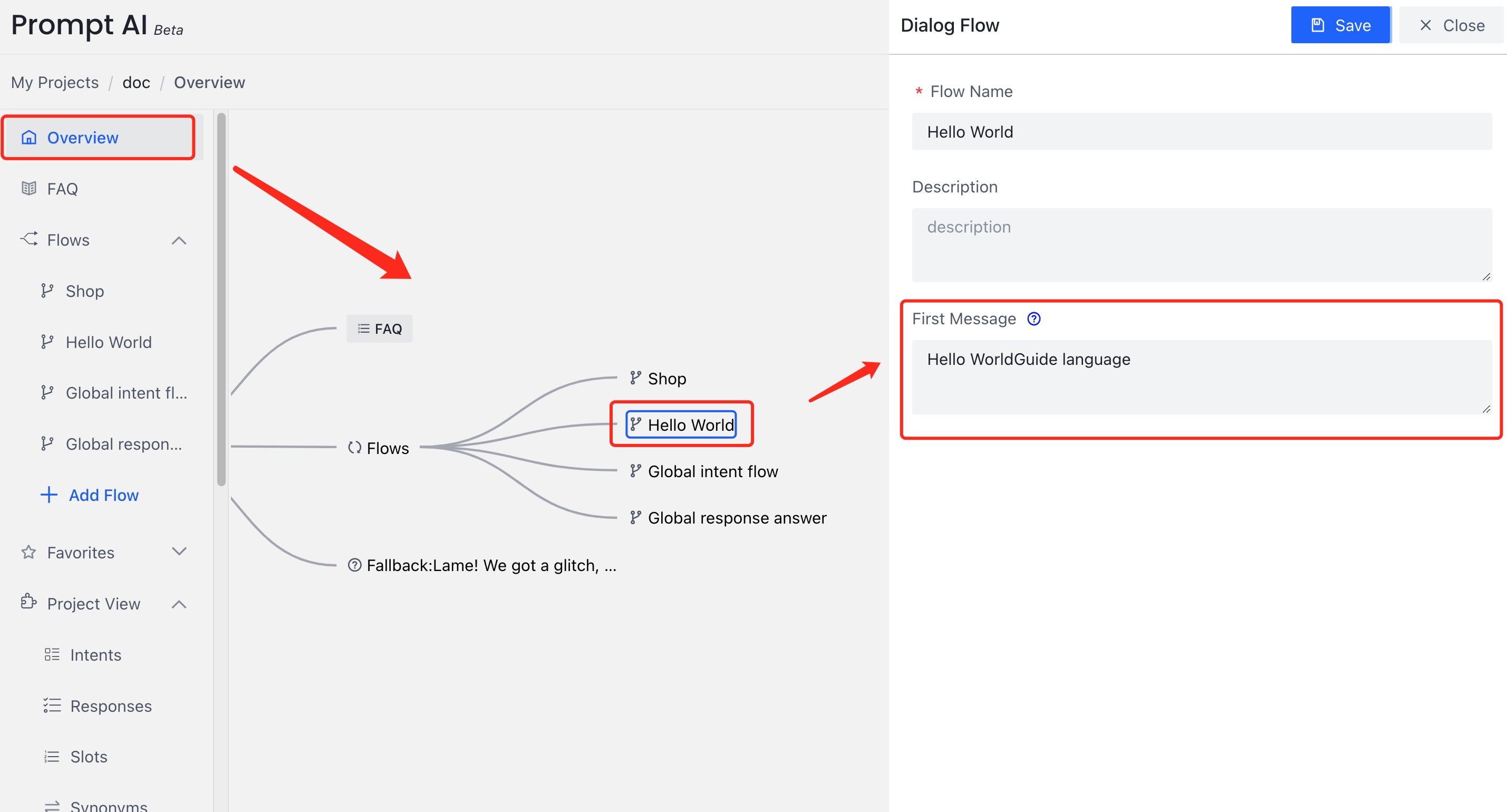The image size is (1507, 812).
Task: Select the FAQ menu item in sidebar
Action: [62, 188]
